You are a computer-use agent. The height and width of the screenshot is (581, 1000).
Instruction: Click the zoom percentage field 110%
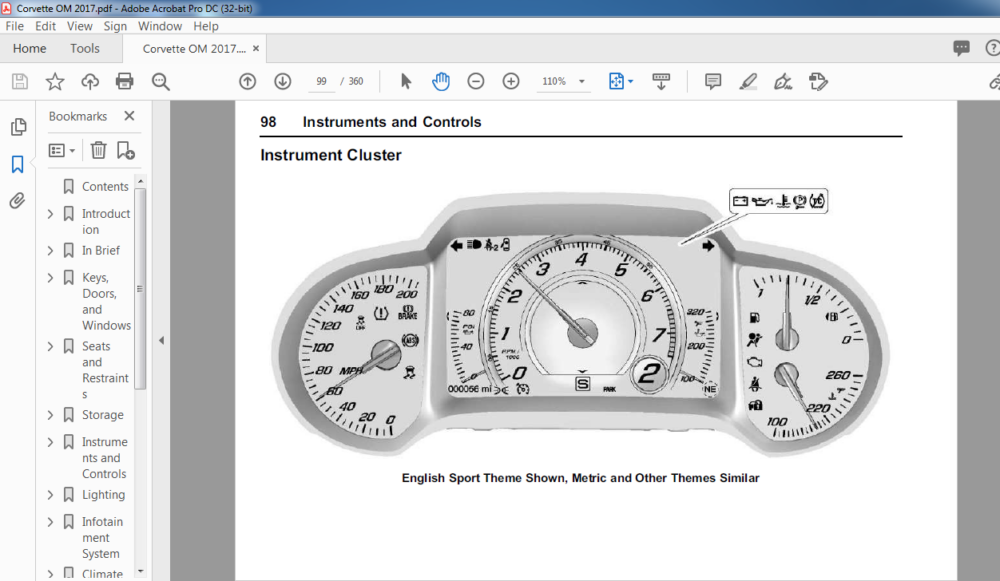tap(554, 82)
